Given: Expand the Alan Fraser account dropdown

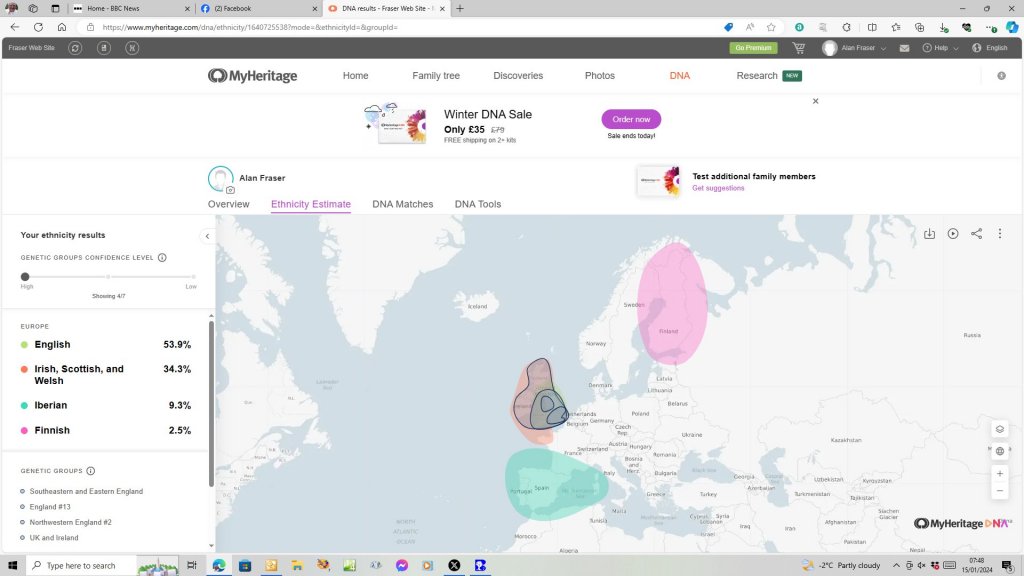Looking at the screenshot, I should coord(853,48).
